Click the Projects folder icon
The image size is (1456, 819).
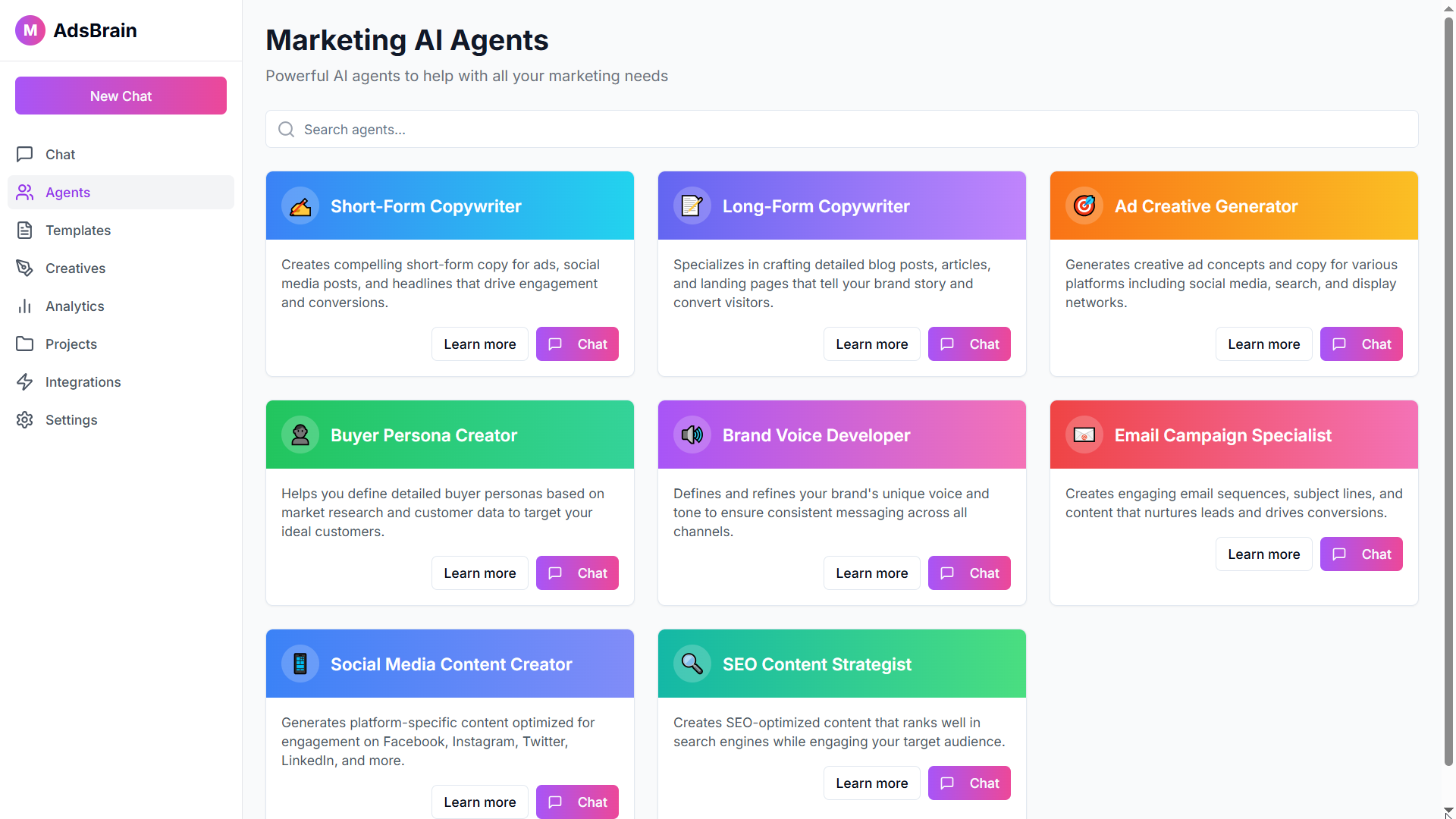pyautogui.click(x=25, y=344)
